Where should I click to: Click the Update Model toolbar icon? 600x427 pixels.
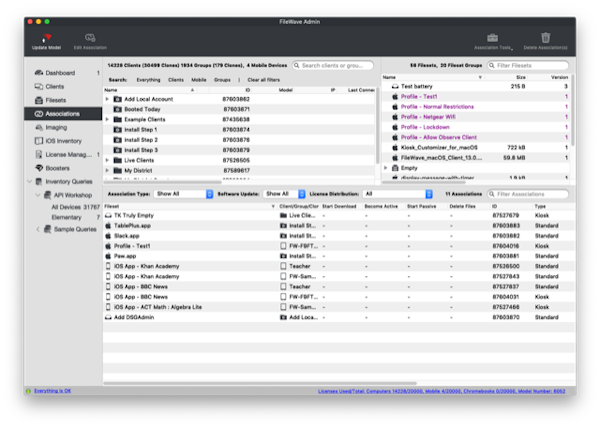(x=44, y=38)
